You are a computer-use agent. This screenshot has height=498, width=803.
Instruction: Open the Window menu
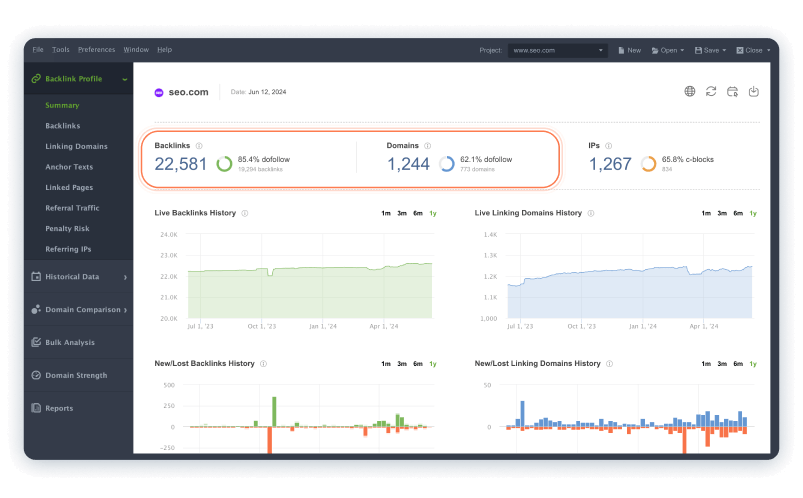tap(136, 50)
